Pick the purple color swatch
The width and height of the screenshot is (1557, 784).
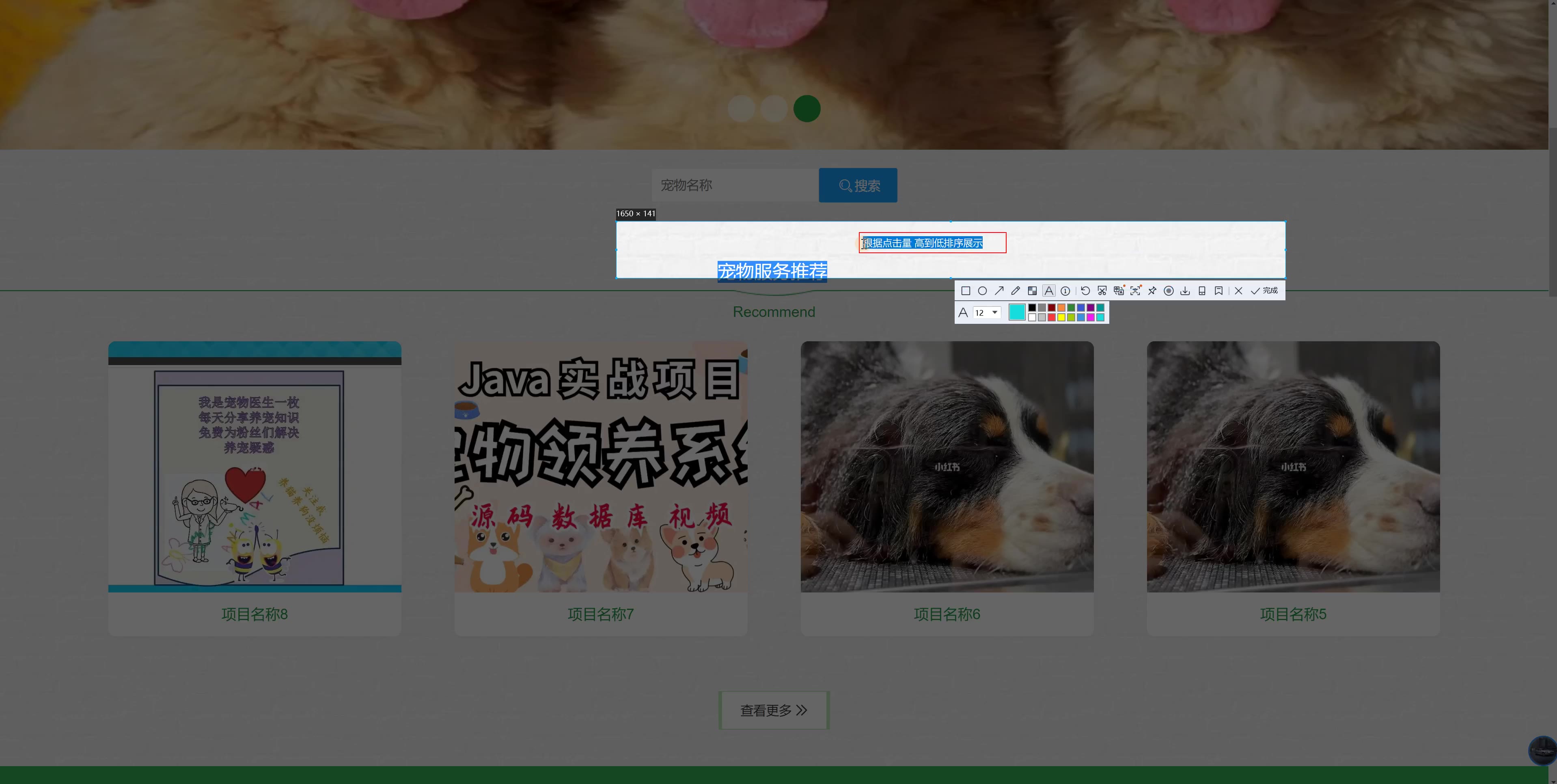point(1091,308)
